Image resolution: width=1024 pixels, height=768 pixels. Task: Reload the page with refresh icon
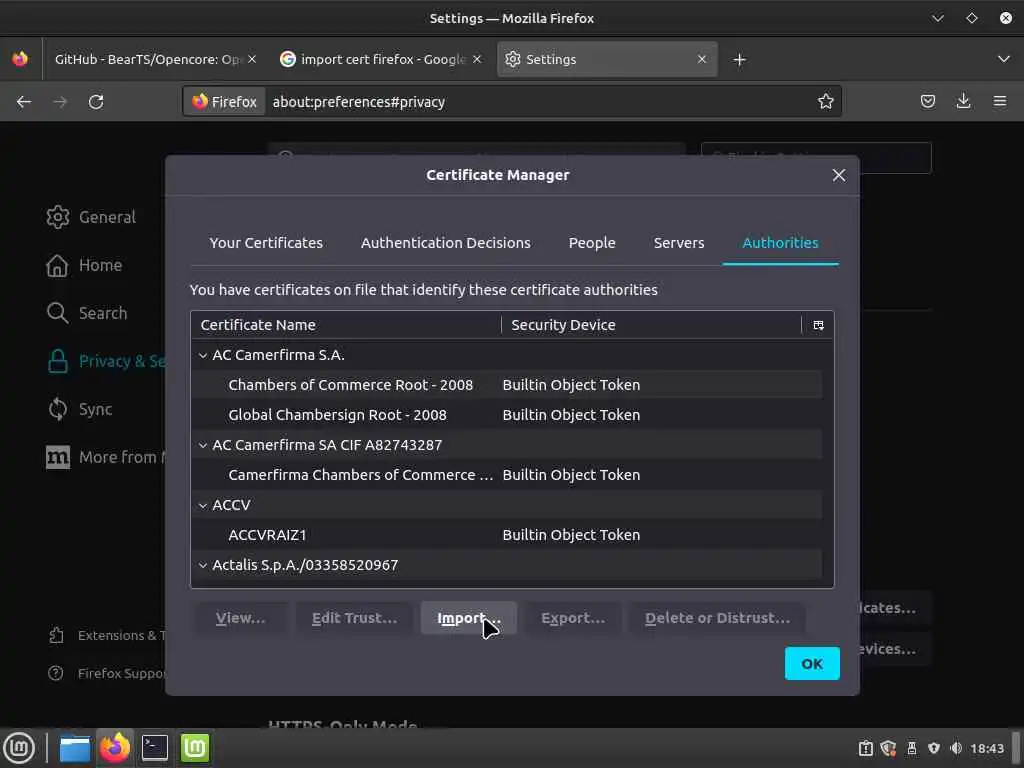click(96, 102)
